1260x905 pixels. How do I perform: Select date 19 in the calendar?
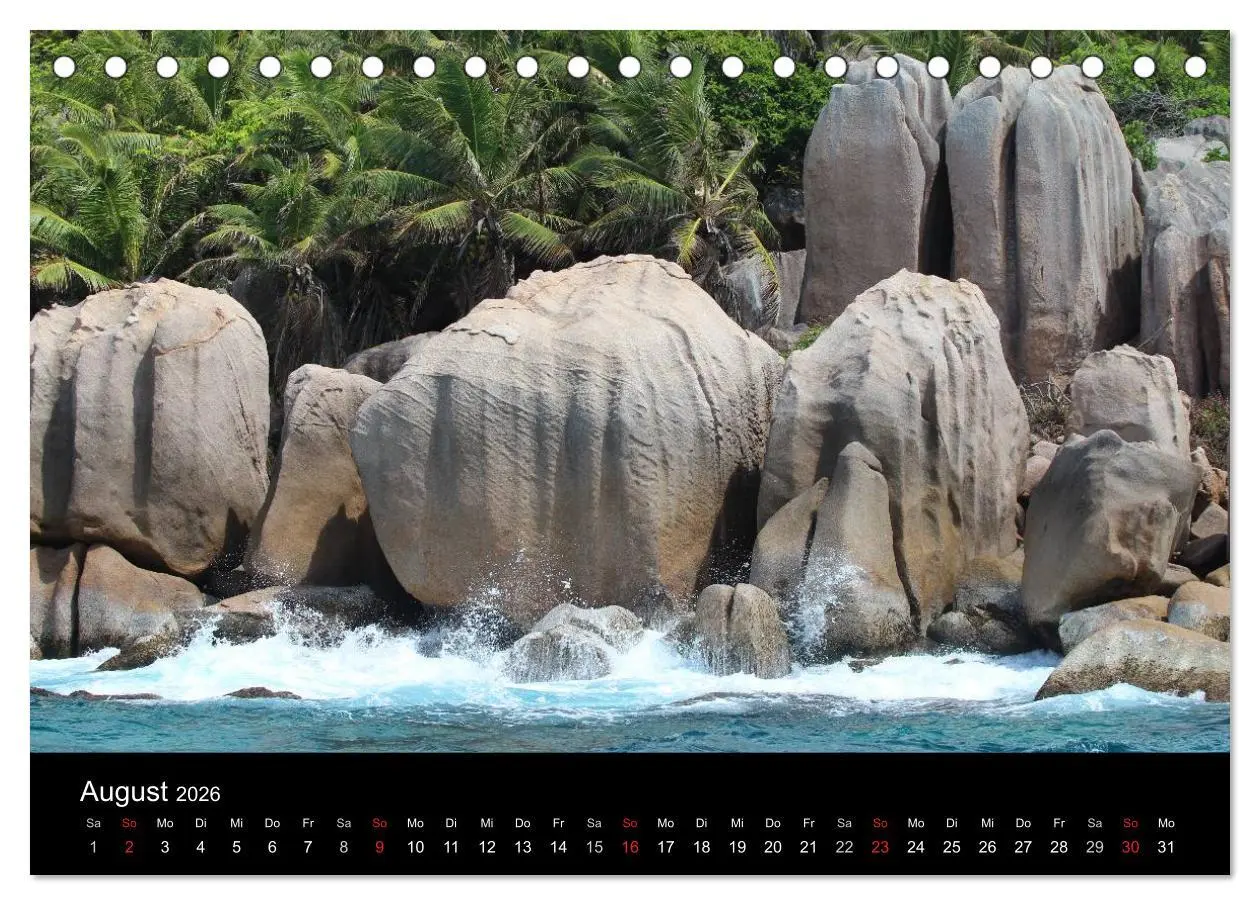pos(737,847)
